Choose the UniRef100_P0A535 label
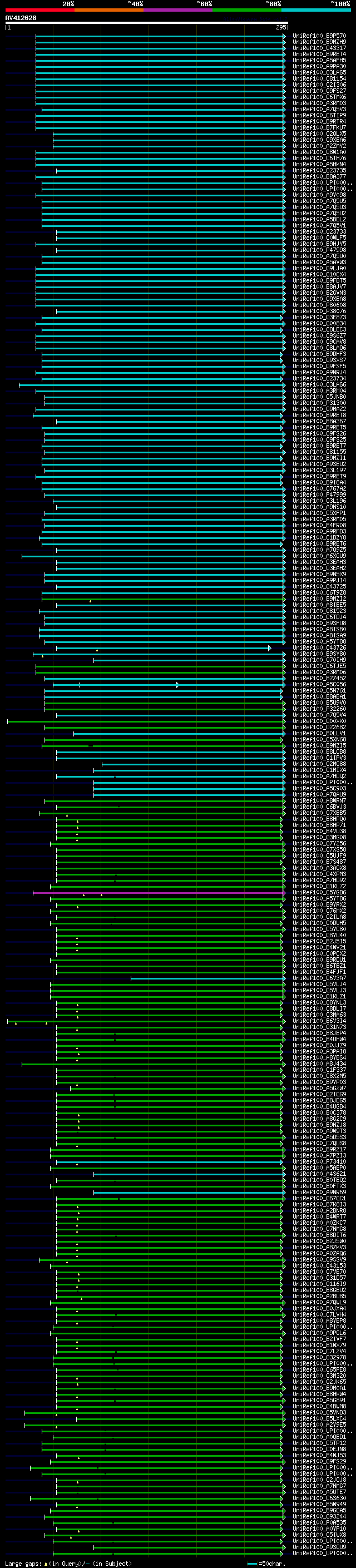The height and width of the screenshot is (1568, 356). (x=319, y=1523)
